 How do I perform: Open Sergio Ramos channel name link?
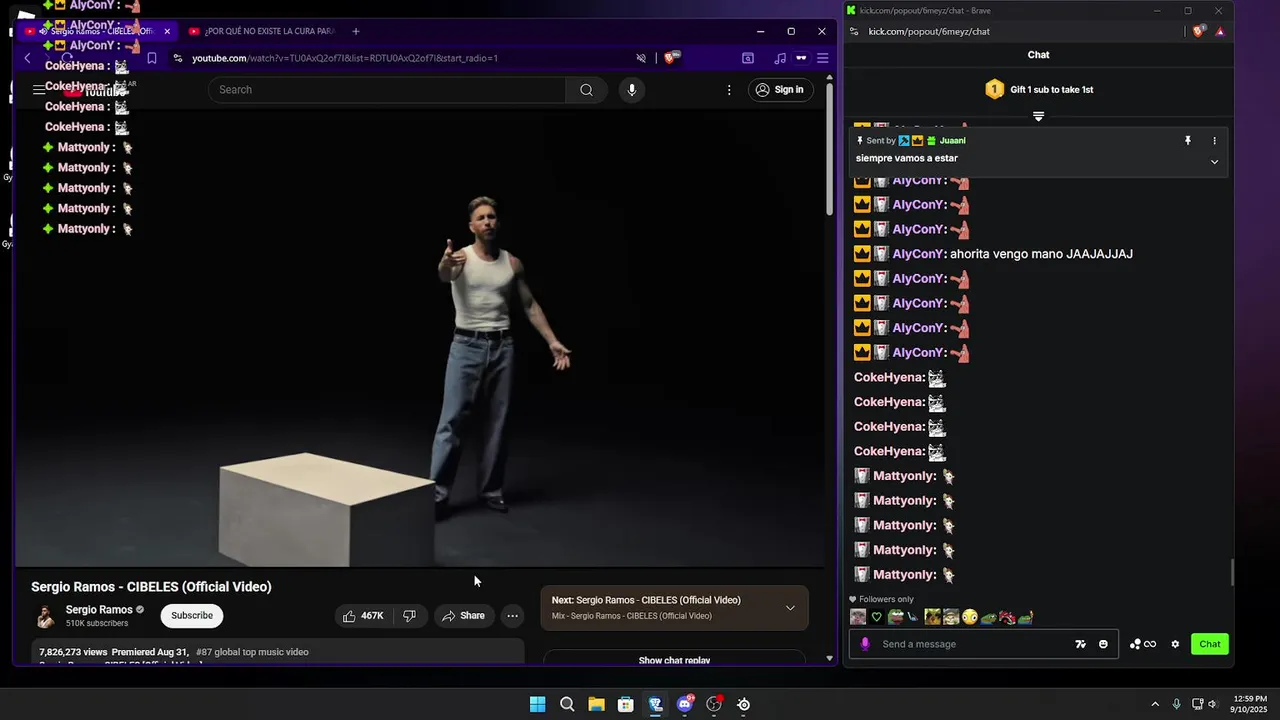(99, 610)
